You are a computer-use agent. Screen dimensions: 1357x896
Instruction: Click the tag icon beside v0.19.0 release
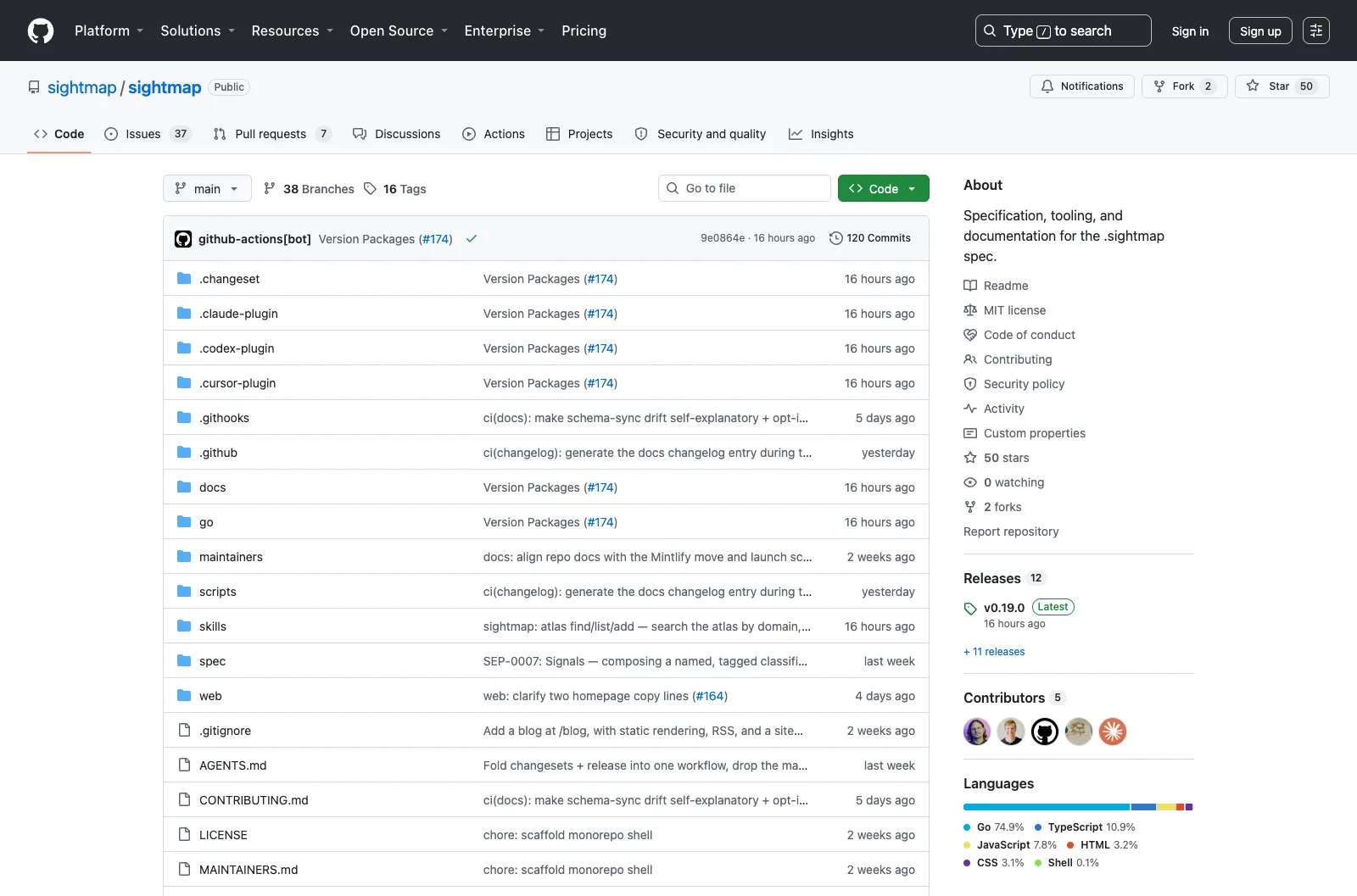pyautogui.click(x=970, y=609)
